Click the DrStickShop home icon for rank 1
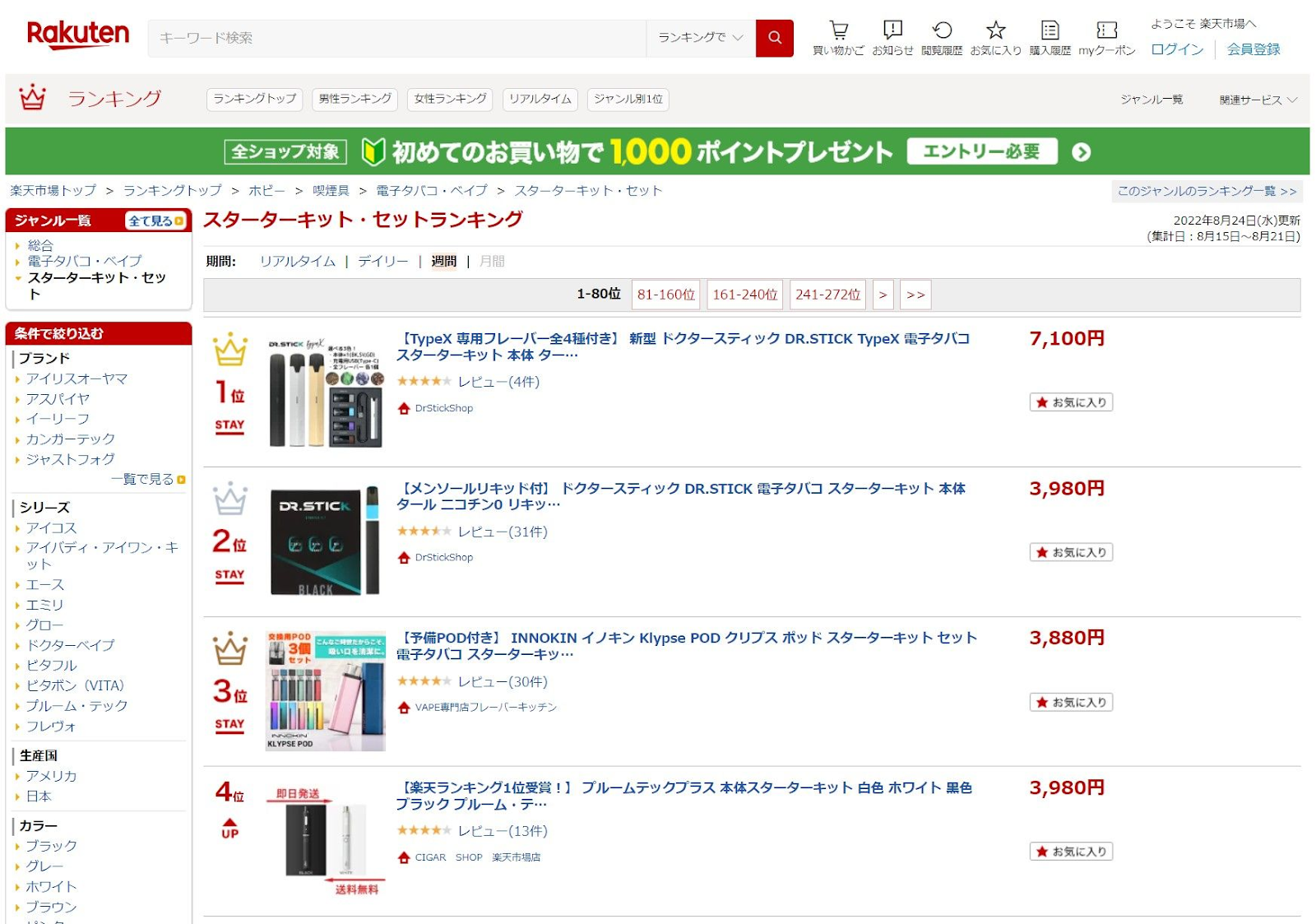Screen dimensions: 1316x924 [x=404, y=408]
